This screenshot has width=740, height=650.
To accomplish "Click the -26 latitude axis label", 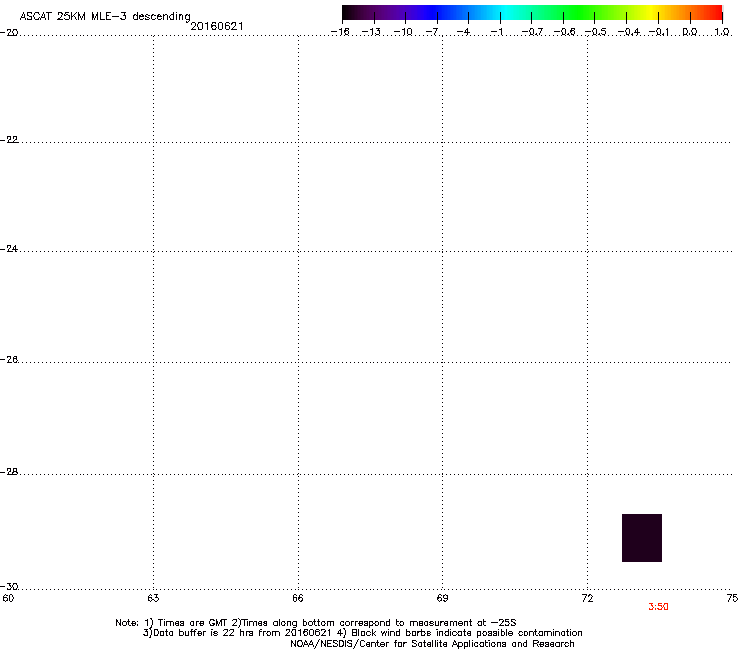I will 9,360.
